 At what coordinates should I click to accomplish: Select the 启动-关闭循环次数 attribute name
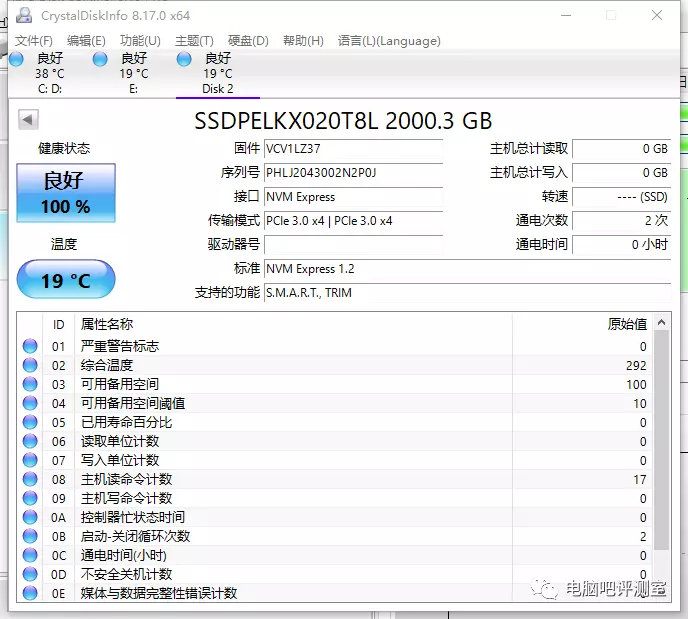[136, 536]
